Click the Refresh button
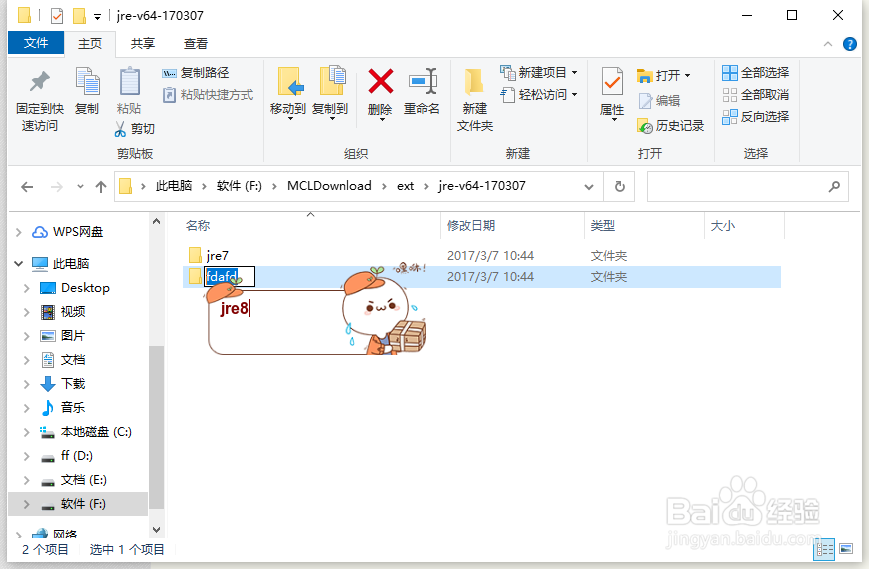The width and height of the screenshot is (869, 569). 620,187
